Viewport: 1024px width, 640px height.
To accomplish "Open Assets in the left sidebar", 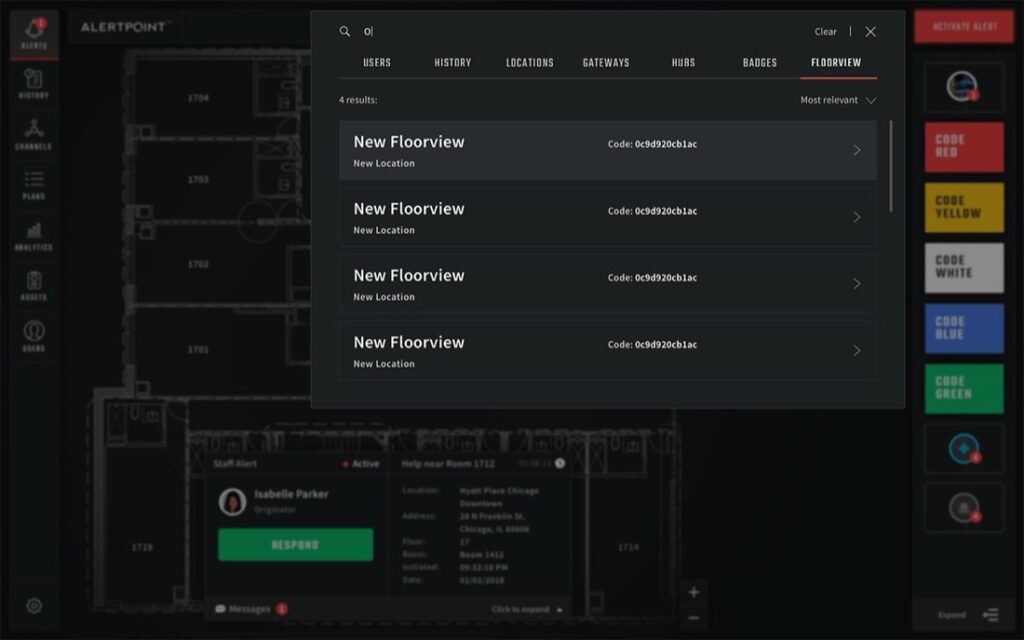I will [x=34, y=286].
